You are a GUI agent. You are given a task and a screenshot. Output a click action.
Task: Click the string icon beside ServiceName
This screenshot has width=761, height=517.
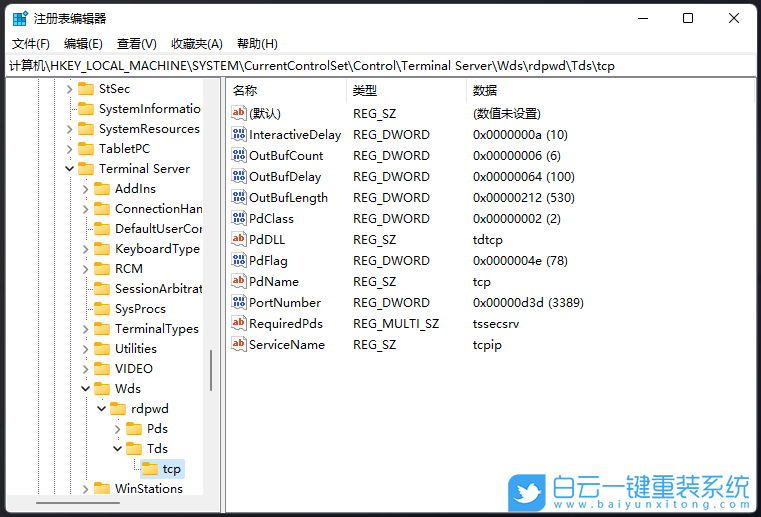(x=239, y=344)
